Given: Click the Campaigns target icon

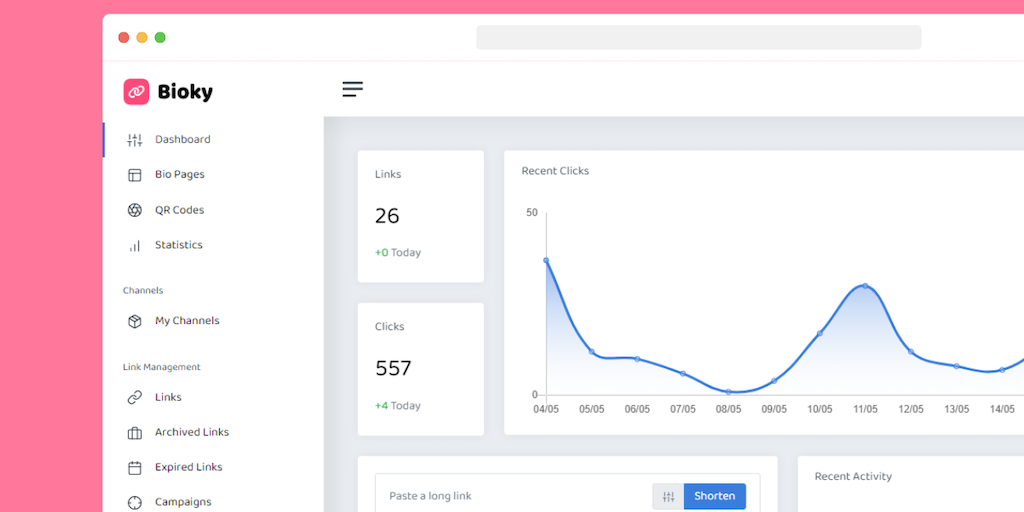Looking at the screenshot, I should tap(135, 502).
